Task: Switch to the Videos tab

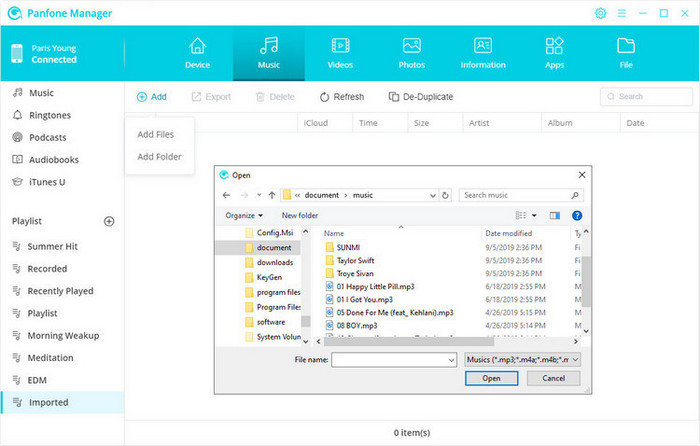Action: coord(340,53)
